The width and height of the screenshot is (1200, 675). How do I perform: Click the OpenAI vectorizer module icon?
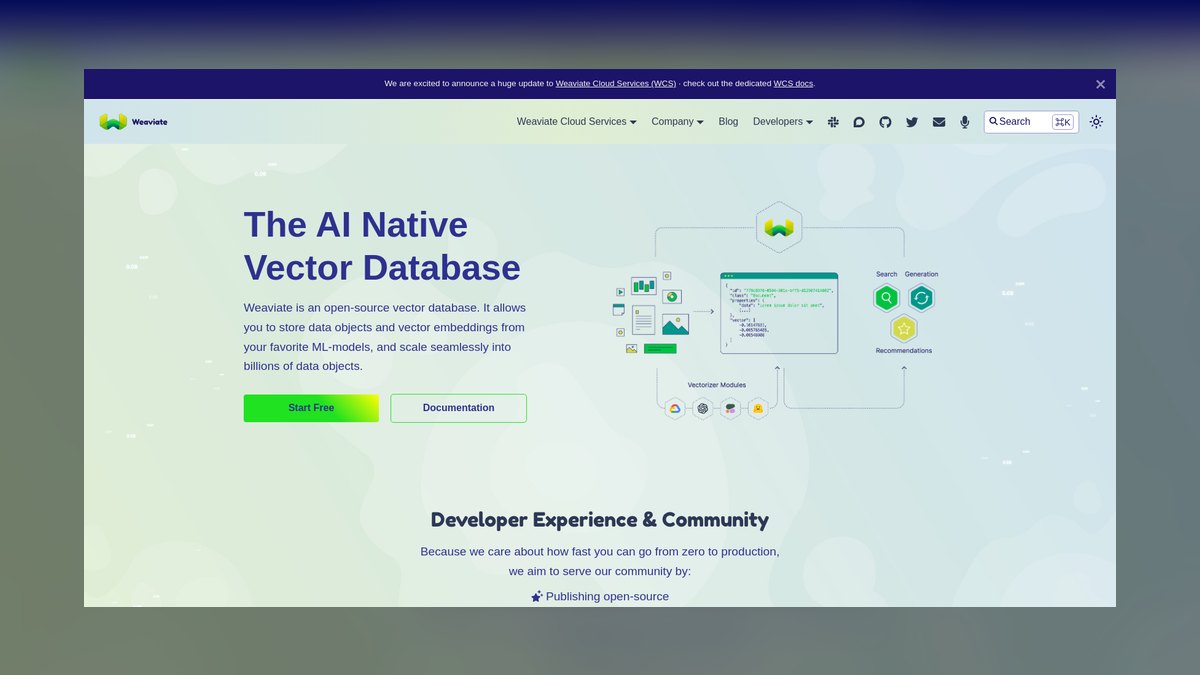tap(703, 408)
